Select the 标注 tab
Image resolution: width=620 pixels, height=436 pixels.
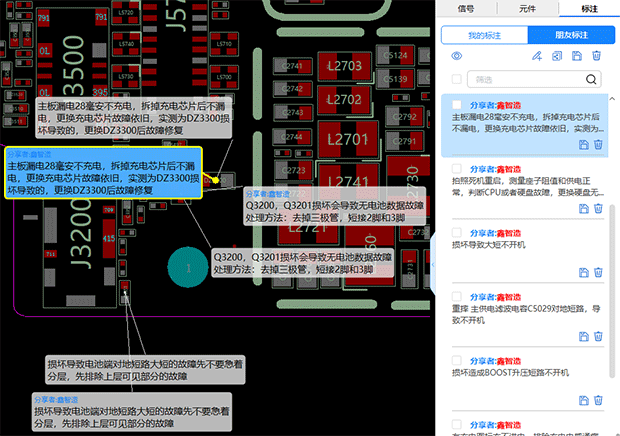click(589, 8)
